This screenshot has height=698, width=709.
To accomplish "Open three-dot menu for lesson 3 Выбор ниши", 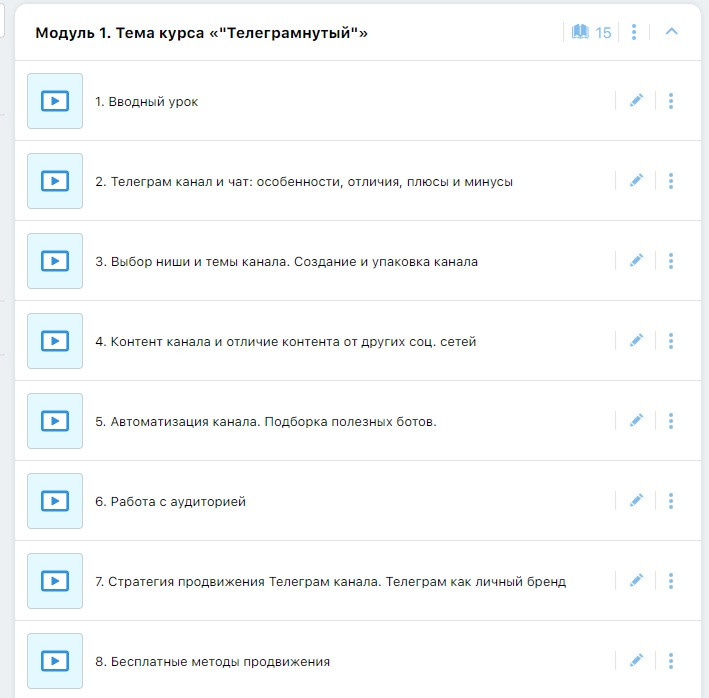I will [671, 261].
